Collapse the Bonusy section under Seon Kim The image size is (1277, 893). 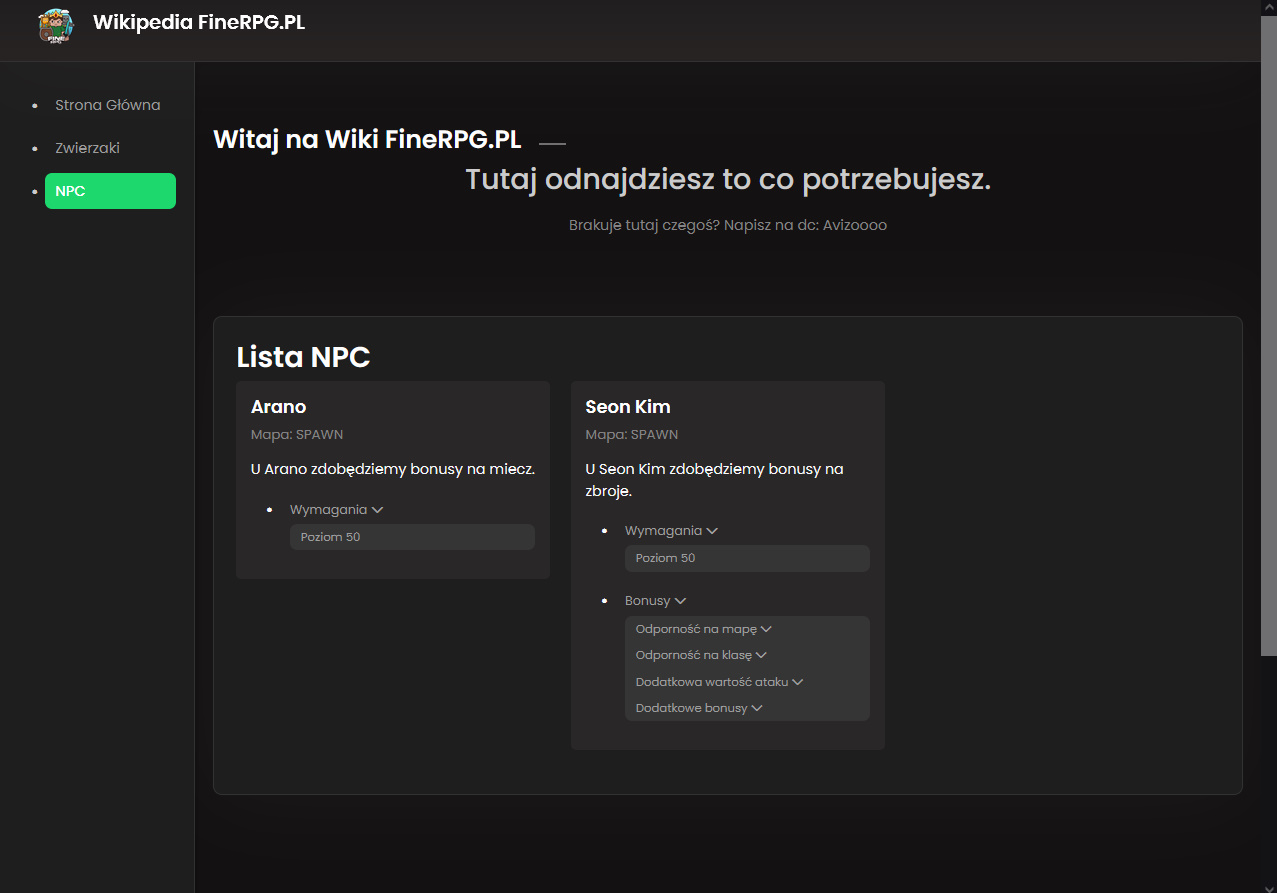[656, 601]
